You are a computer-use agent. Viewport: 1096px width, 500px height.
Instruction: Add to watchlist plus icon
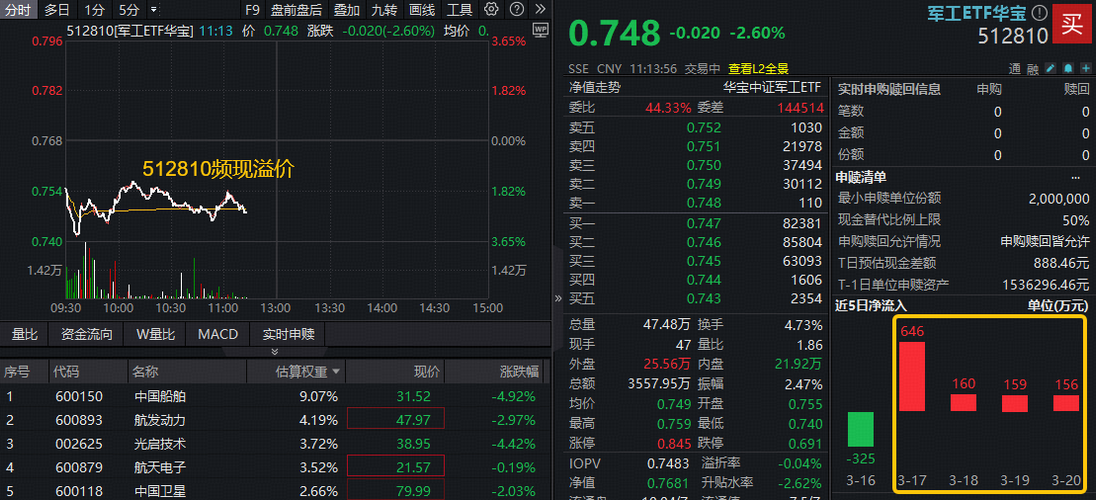click(1085, 69)
